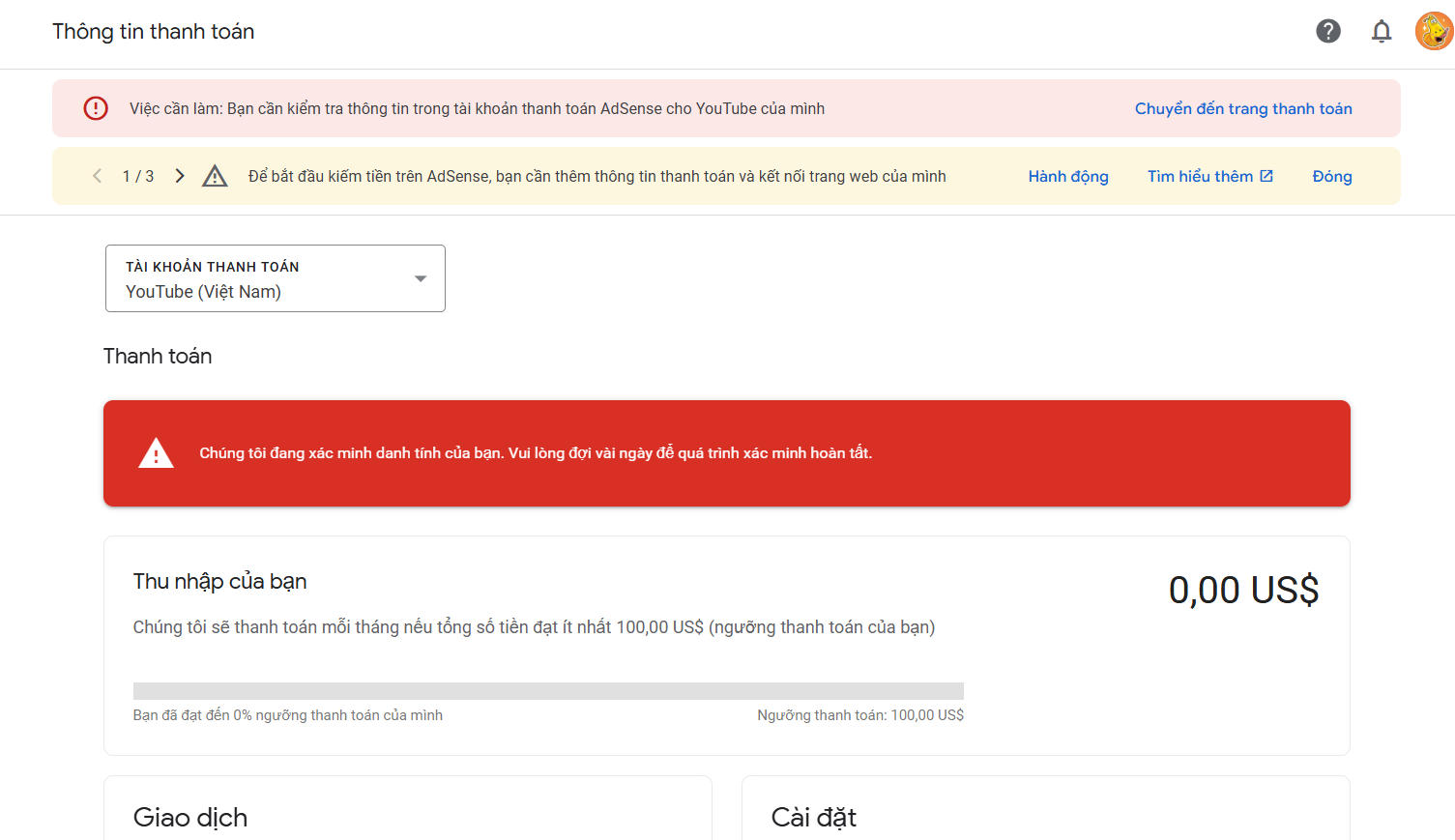1455x840 pixels.
Task: Click the dropdown arrow in payment account box
Action: click(x=421, y=278)
